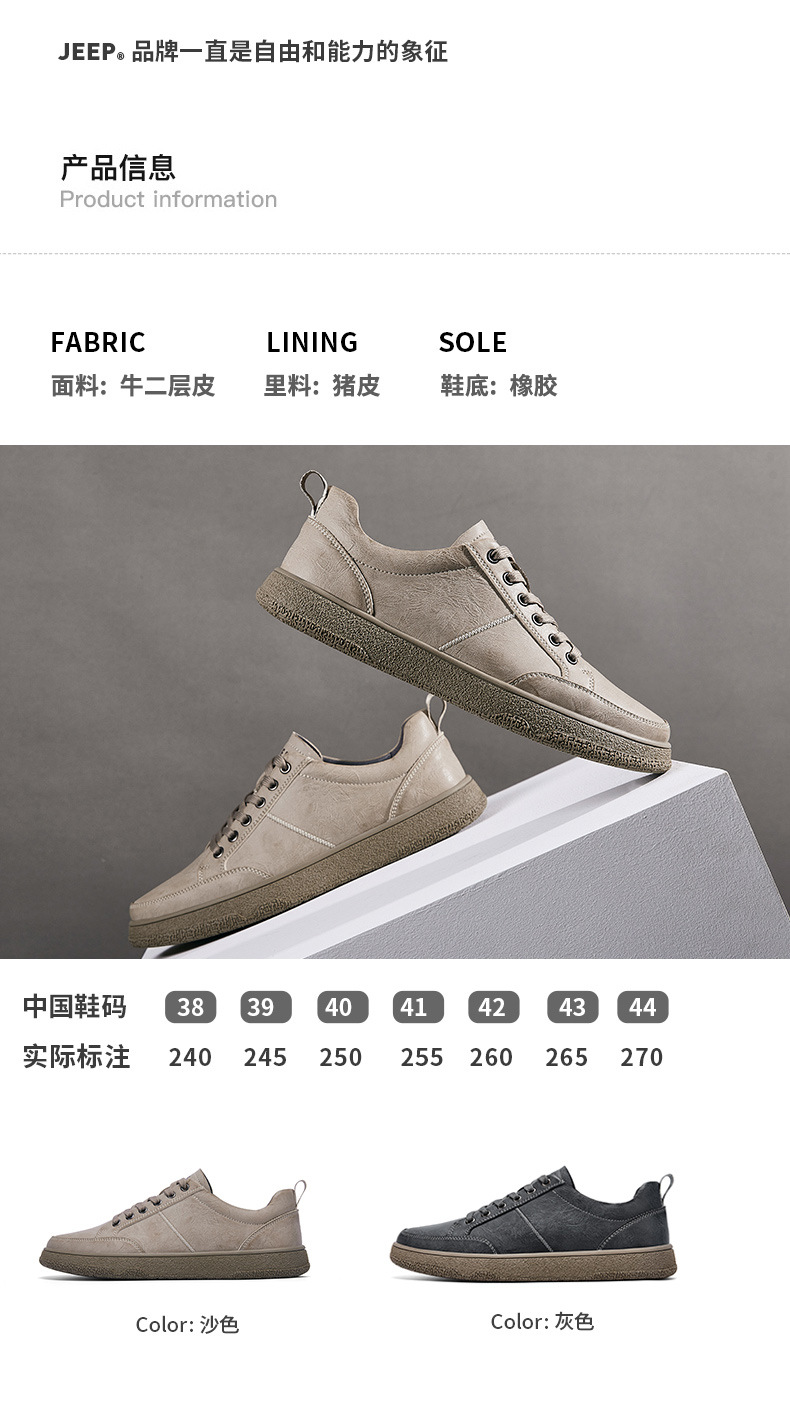Screen dimensions: 790x1404
Task: Choose size 40 badge
Action: click(342, 1007)
